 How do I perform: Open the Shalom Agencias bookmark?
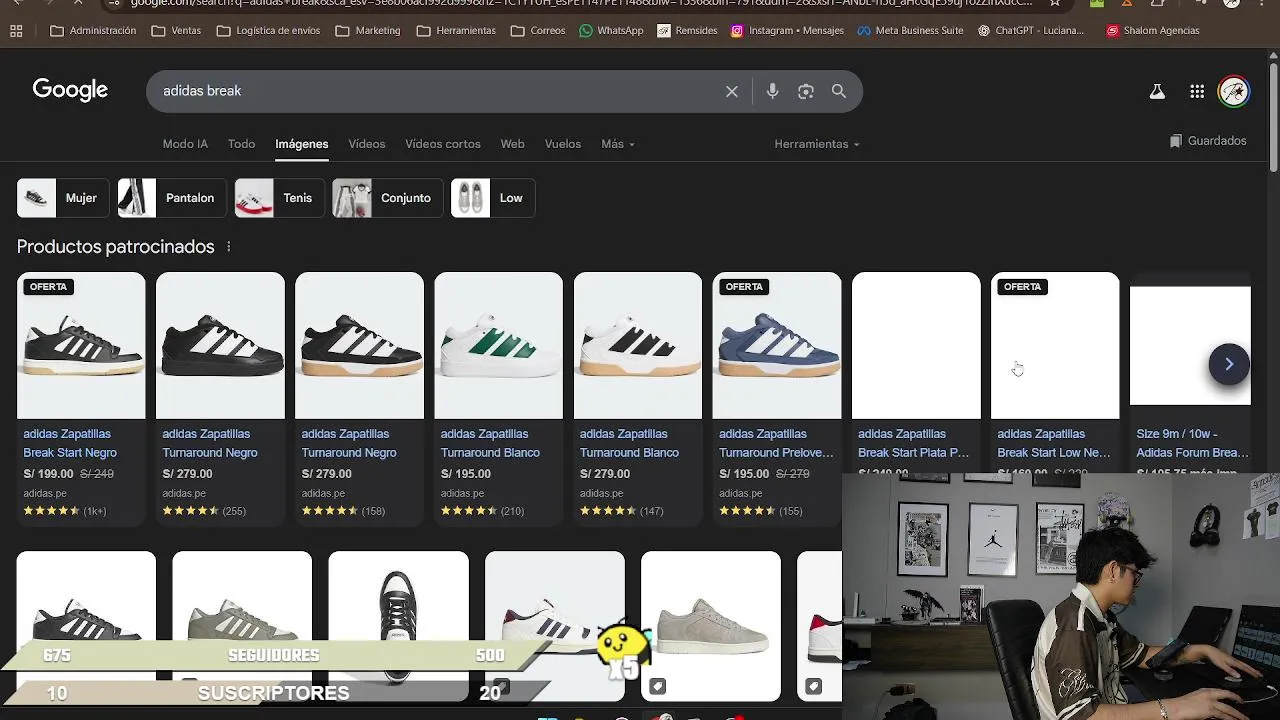click(1152, 31)
